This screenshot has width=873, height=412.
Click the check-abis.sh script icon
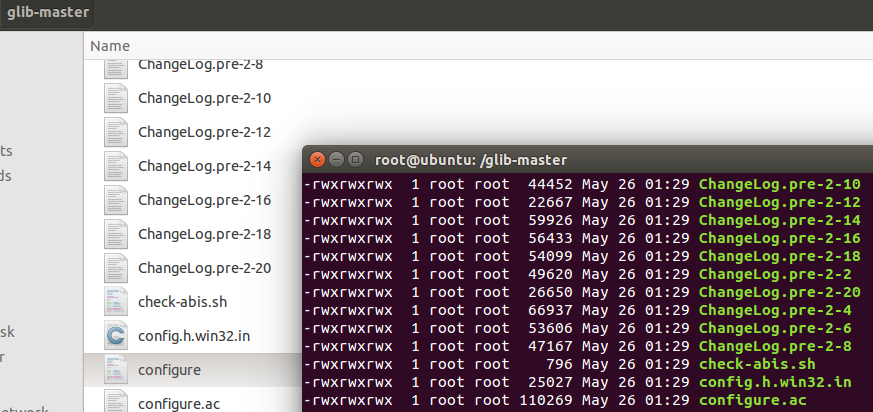pos(115,302)
